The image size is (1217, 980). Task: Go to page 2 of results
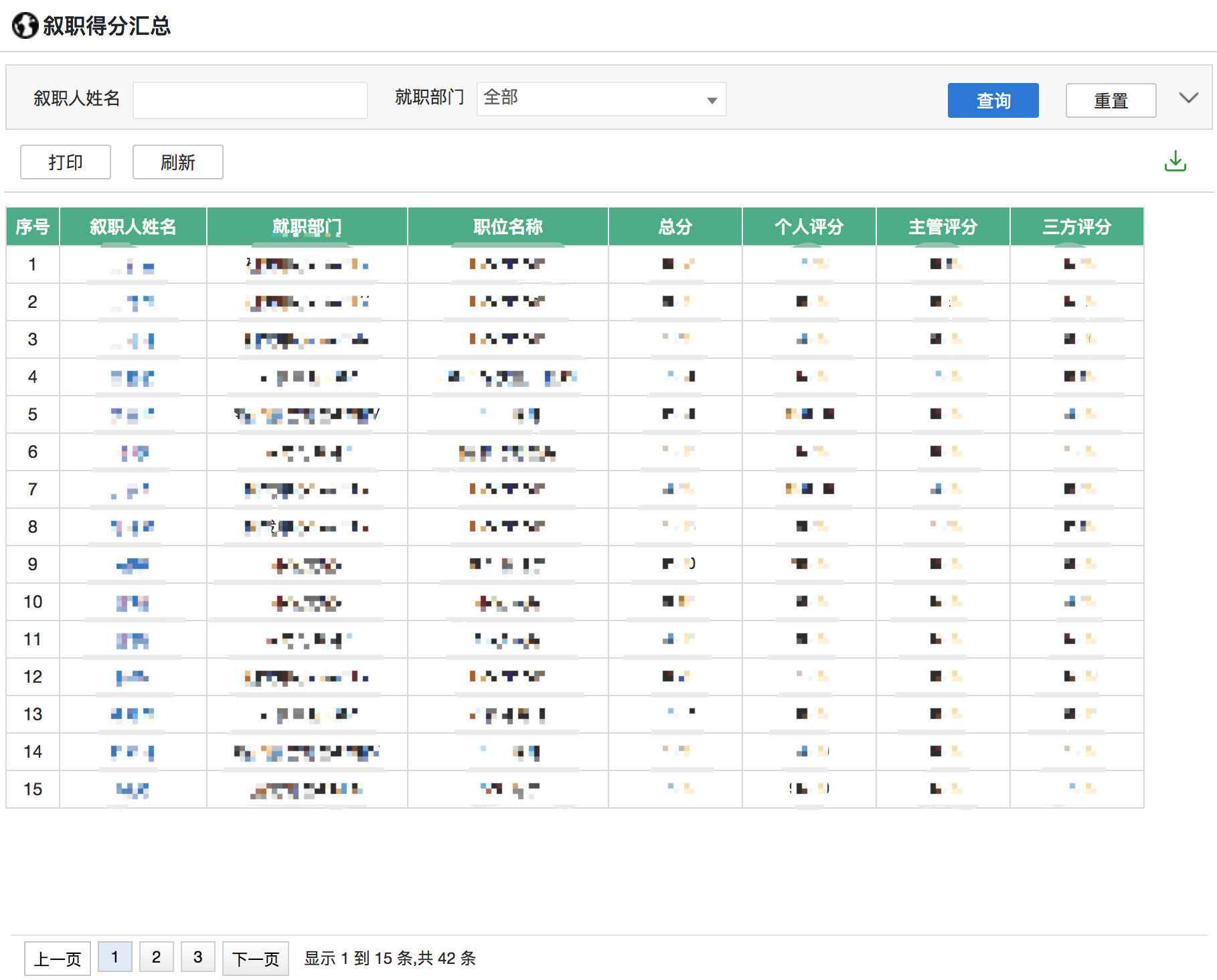tap(156, 957)
